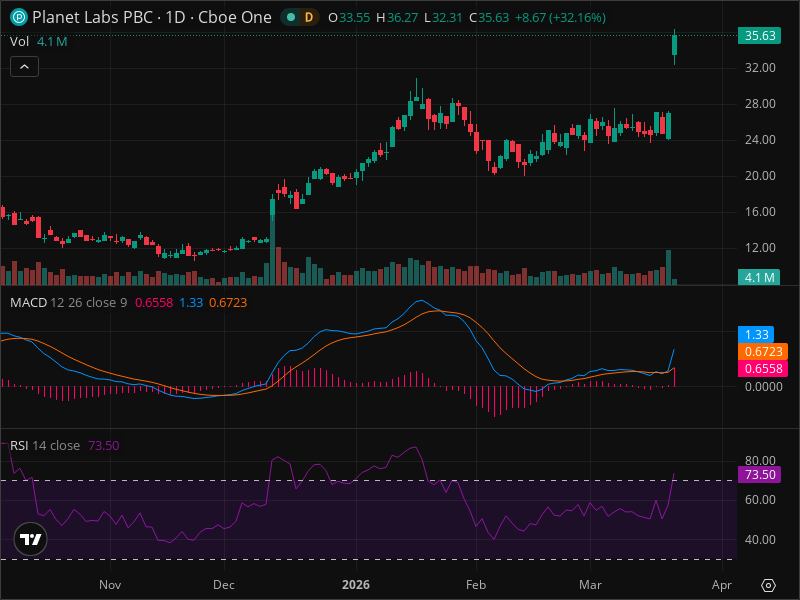
Task: Click the 12.00 price scale value
Action: [x=760, y=248]
